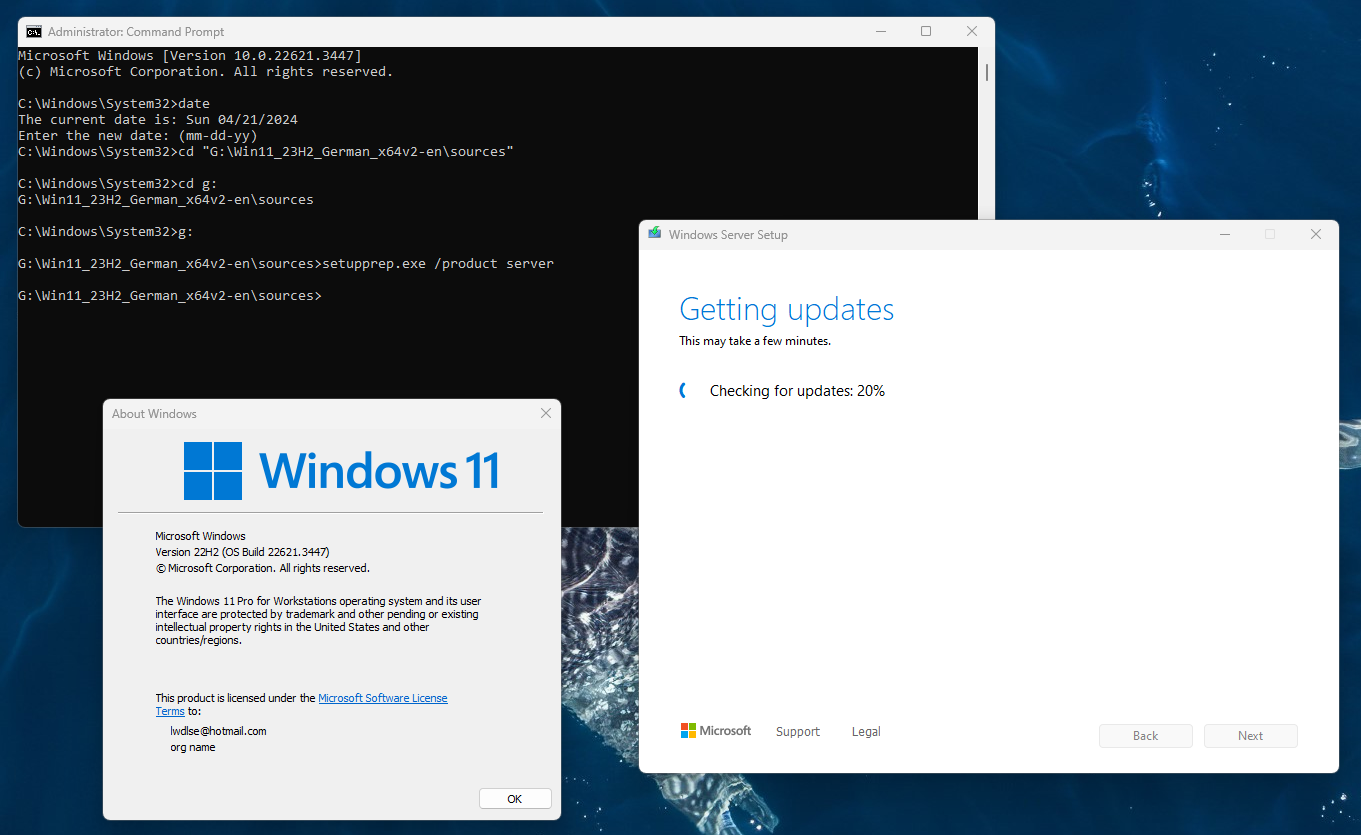Minimize the Windows Server Setup window

(x=1225, y=234)
